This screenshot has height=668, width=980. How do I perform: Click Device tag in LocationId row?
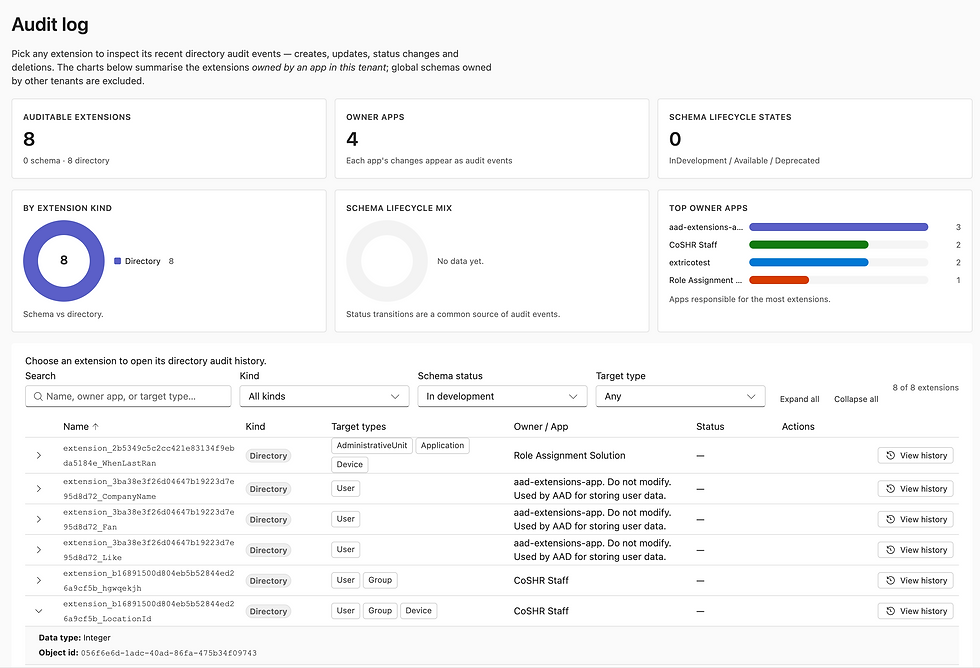pos(418,611)
